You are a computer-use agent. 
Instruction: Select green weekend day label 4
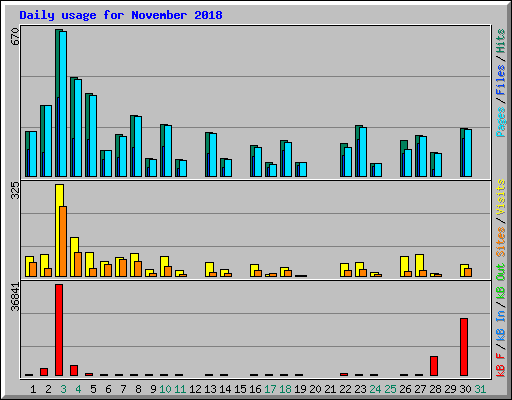[x=78, y=389]
